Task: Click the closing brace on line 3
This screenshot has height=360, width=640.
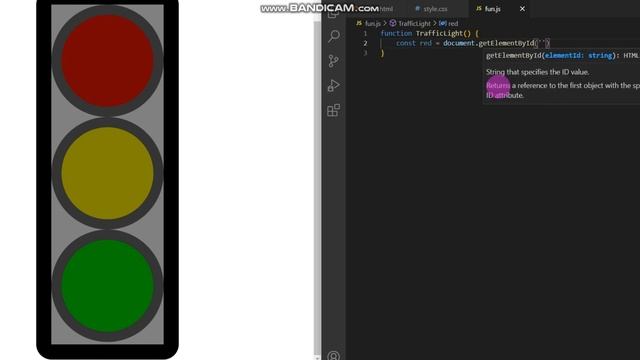Action: pyautogui.click(x=382, y=53)
